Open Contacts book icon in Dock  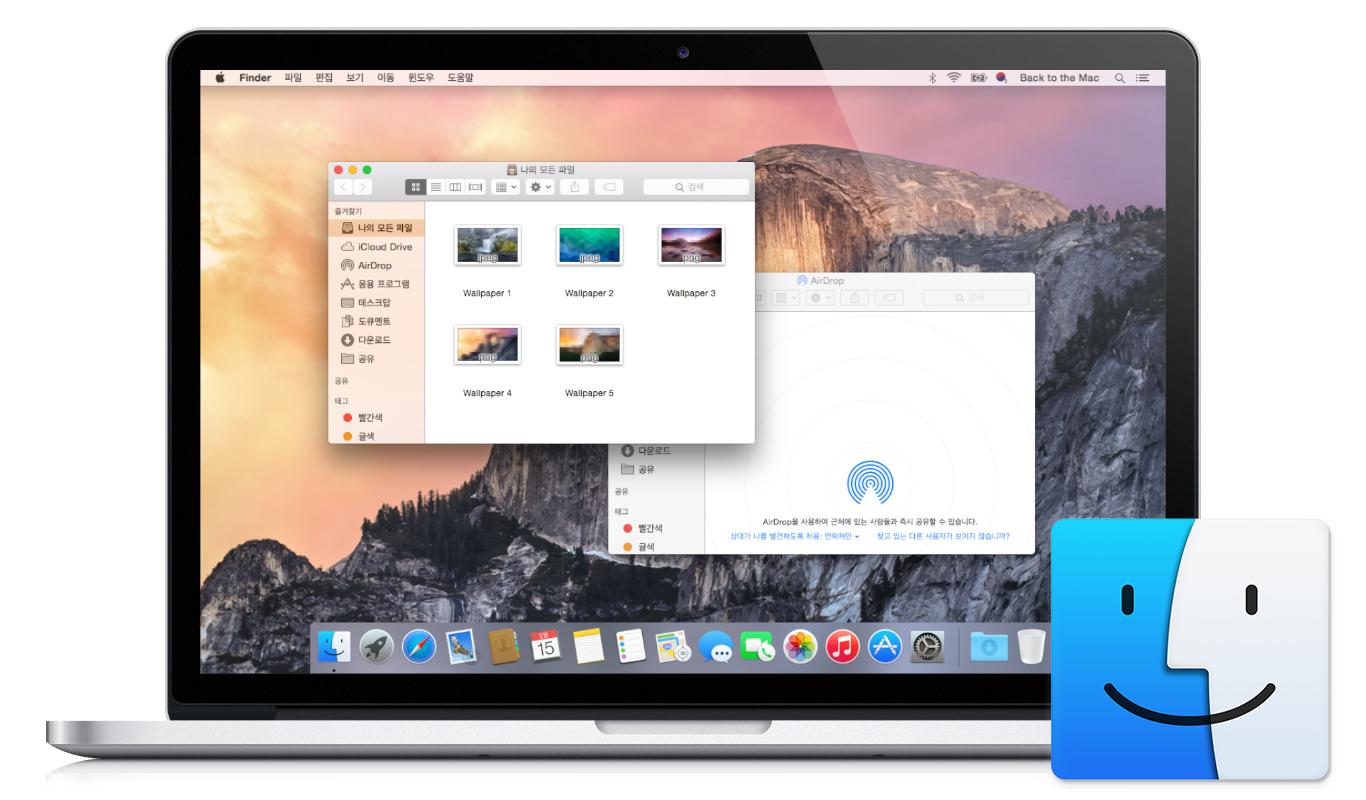click(503, 647)
